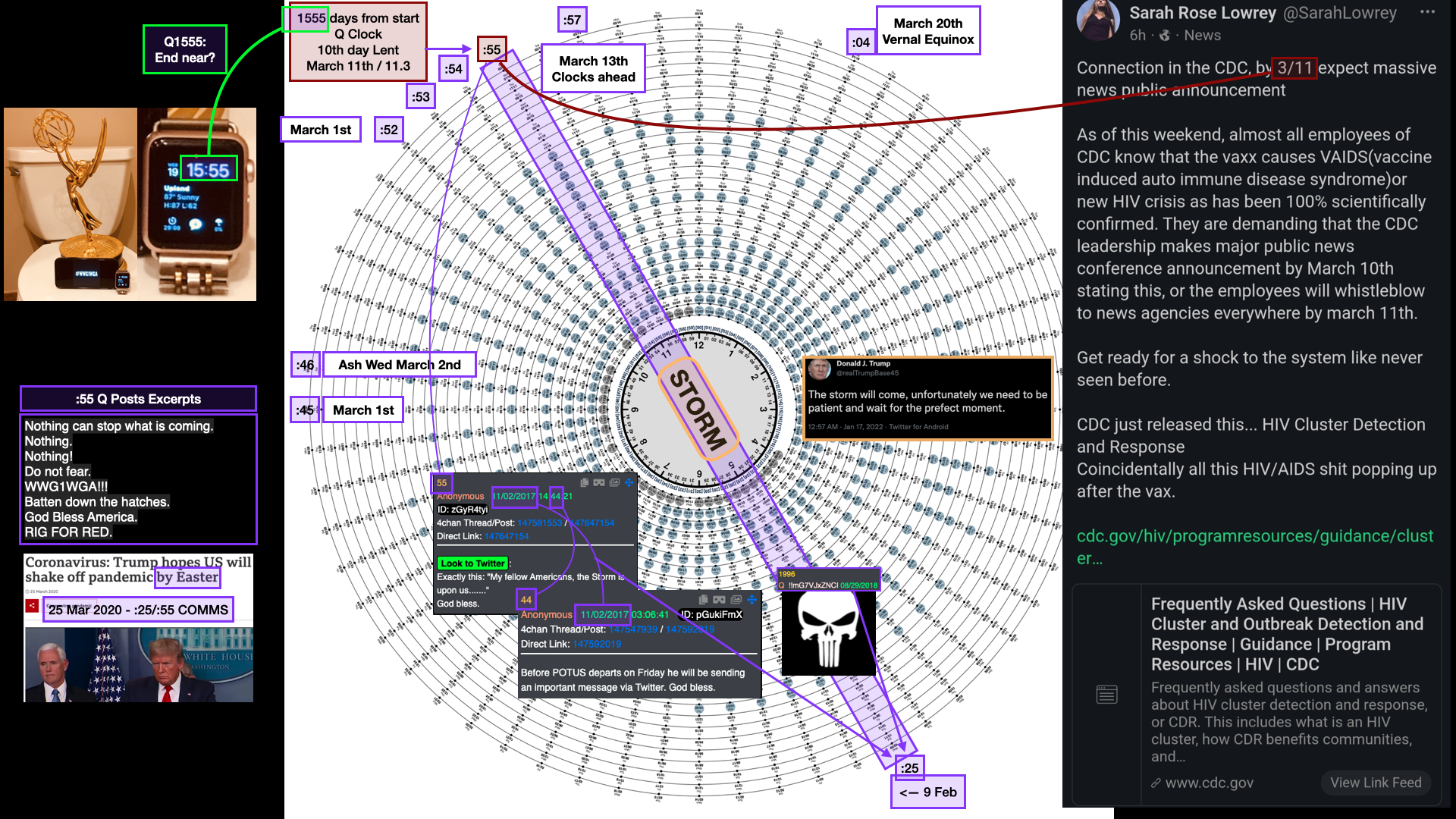
Task: Click the Coronavirus: Trump hopes headline
Action: click(x=138, y=570)
